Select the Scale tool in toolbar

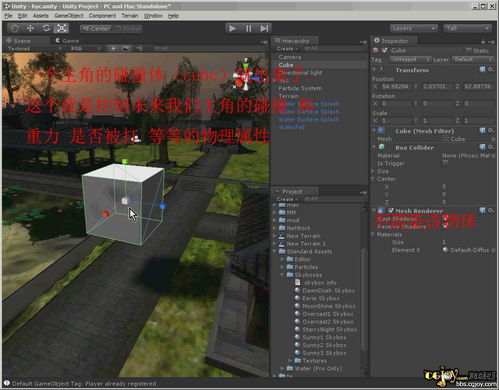pyautogui.click(x=61, y=28)
